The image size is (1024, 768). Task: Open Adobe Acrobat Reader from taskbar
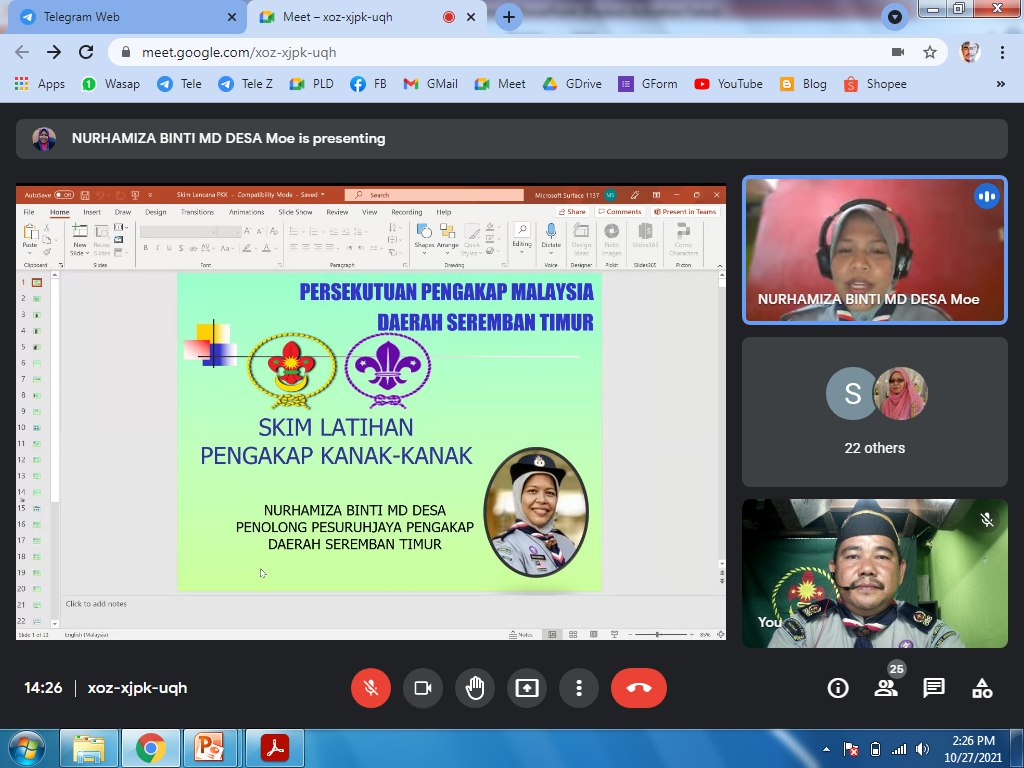coord(275,748)
